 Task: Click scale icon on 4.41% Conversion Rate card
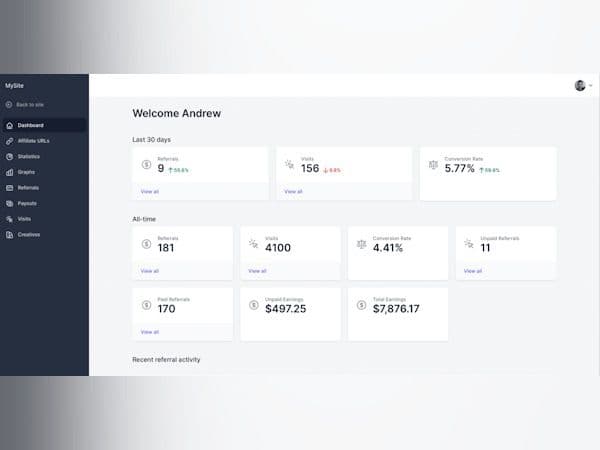[361, 244]
